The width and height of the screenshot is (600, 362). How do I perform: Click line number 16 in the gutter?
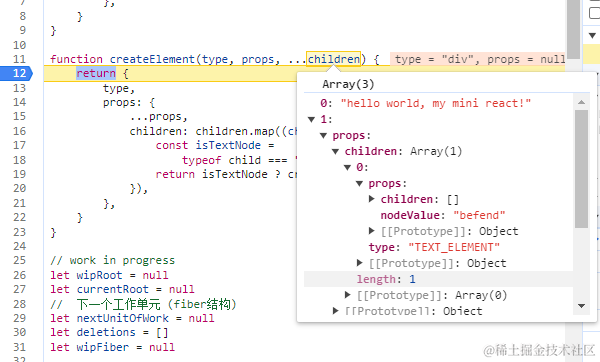(20, 131)
